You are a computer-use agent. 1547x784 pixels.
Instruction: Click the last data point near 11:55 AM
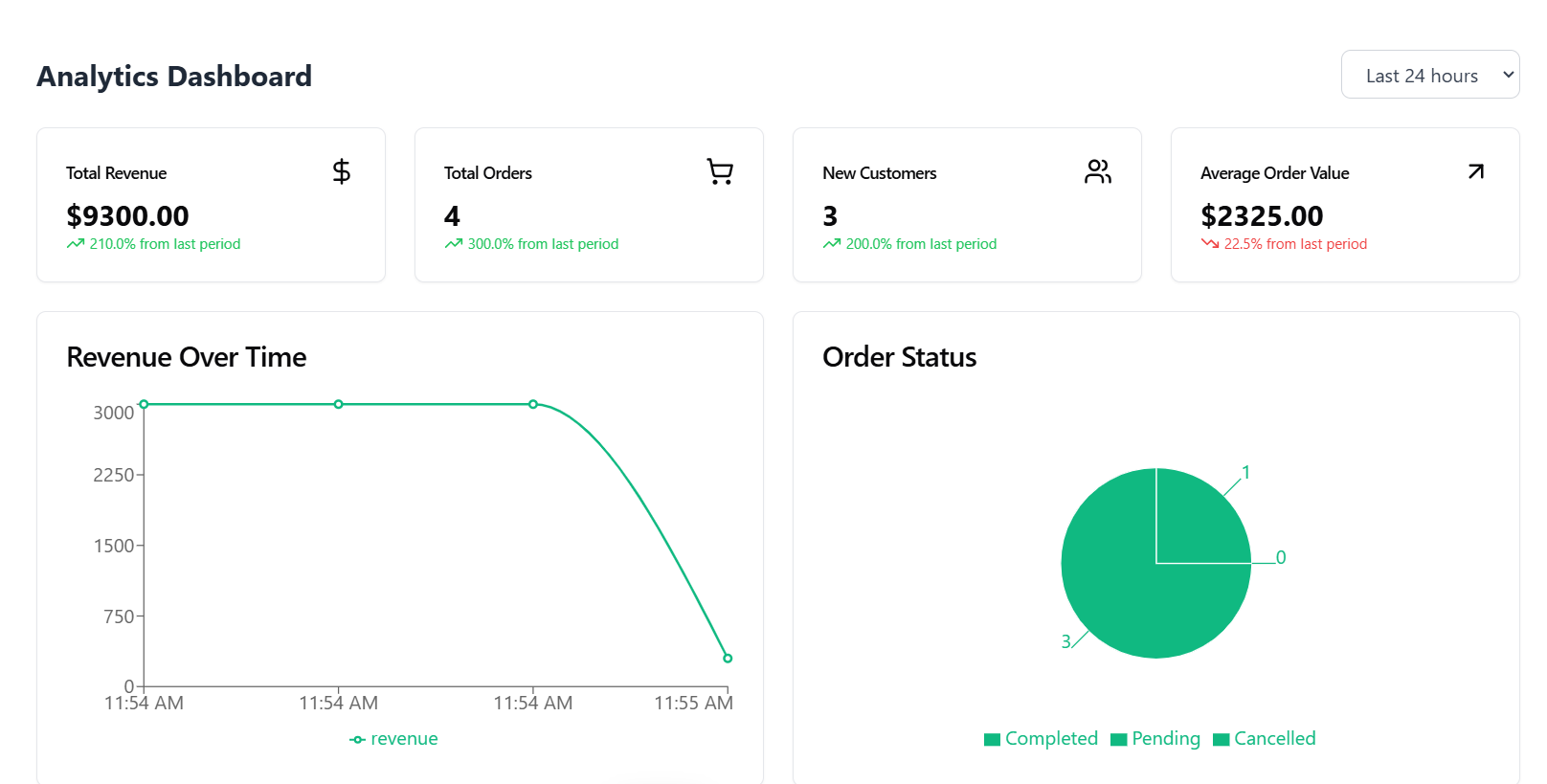tap(728, 659)
